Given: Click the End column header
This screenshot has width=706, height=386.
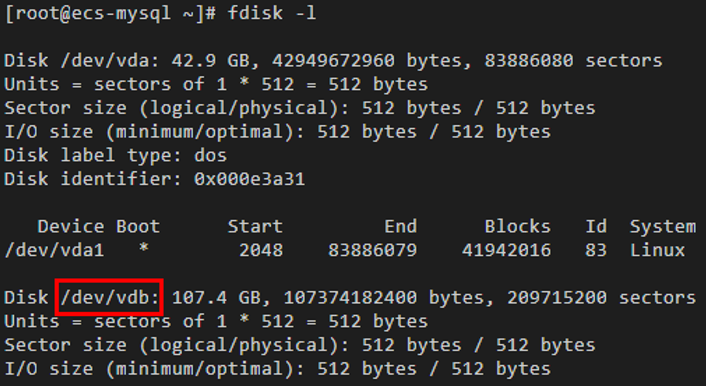Looking at the screenshot, I should [x=400, y=227].
